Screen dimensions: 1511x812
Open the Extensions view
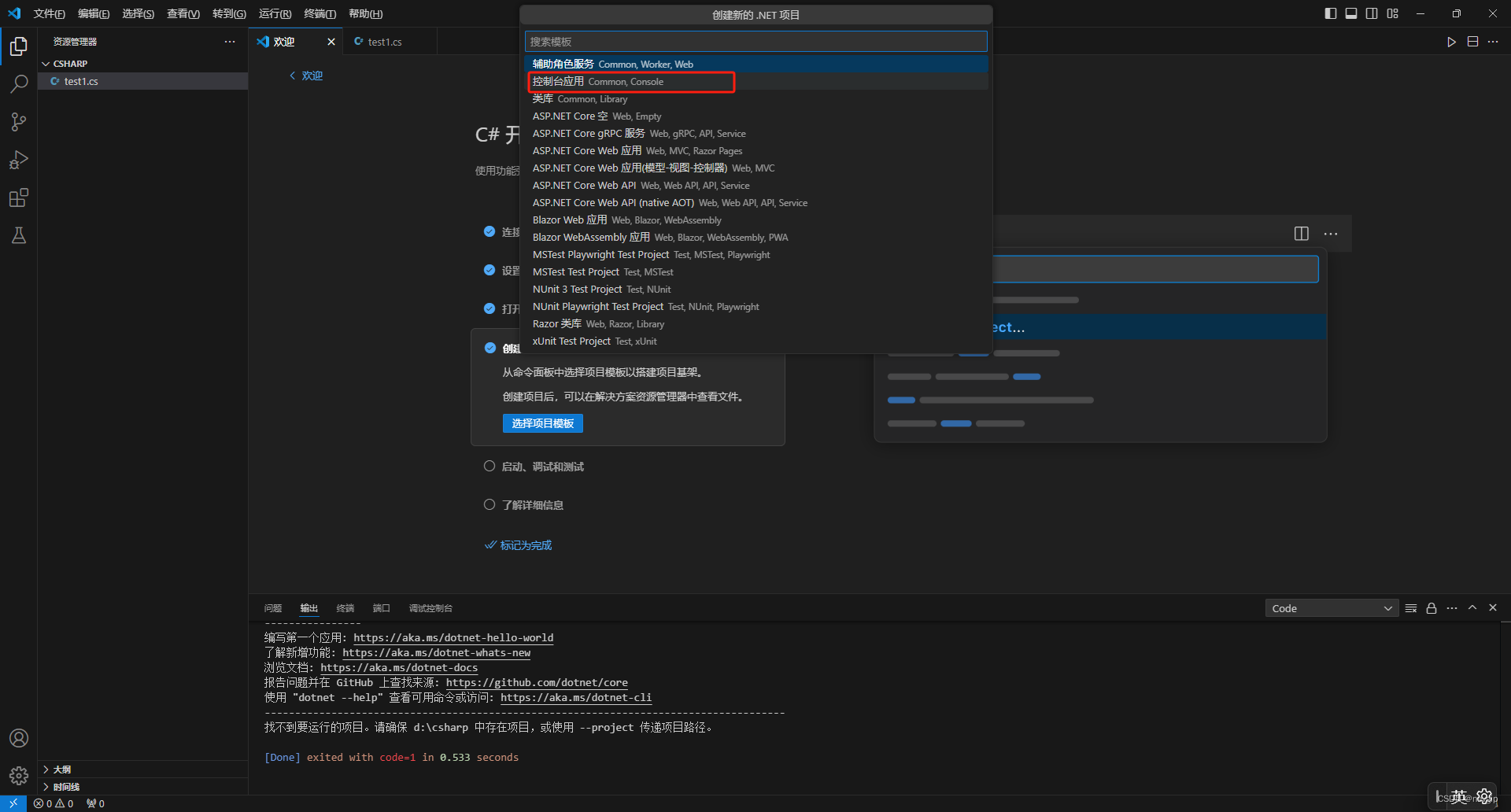tap(19, 197)
